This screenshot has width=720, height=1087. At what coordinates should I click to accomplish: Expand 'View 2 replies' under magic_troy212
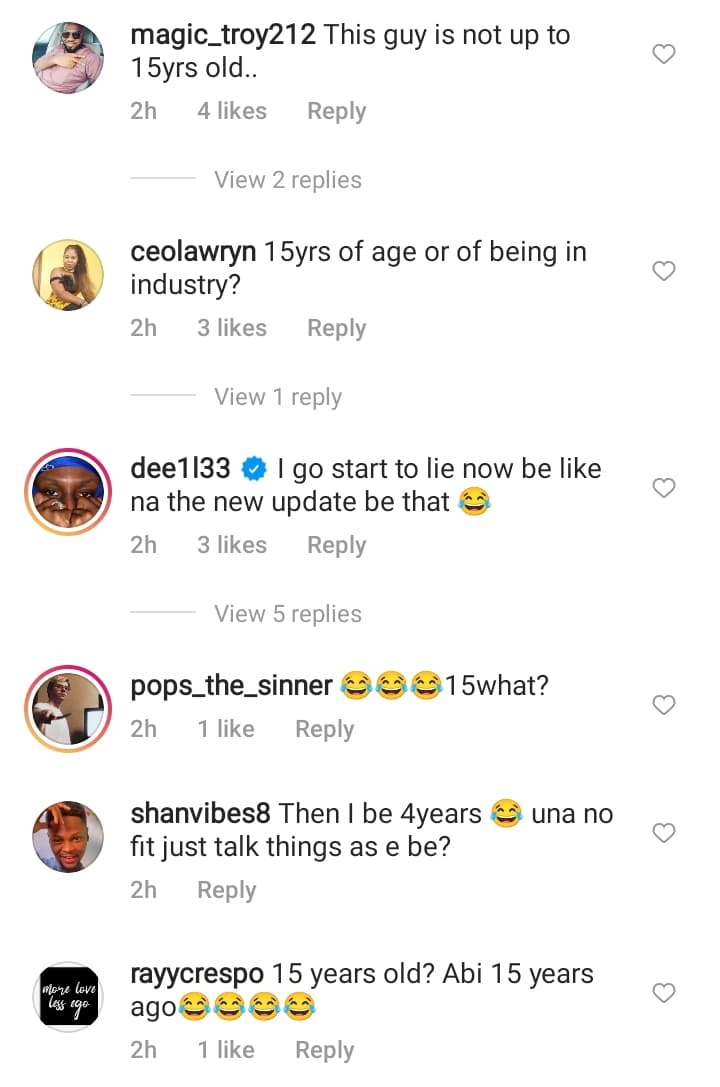pos(287,180)
